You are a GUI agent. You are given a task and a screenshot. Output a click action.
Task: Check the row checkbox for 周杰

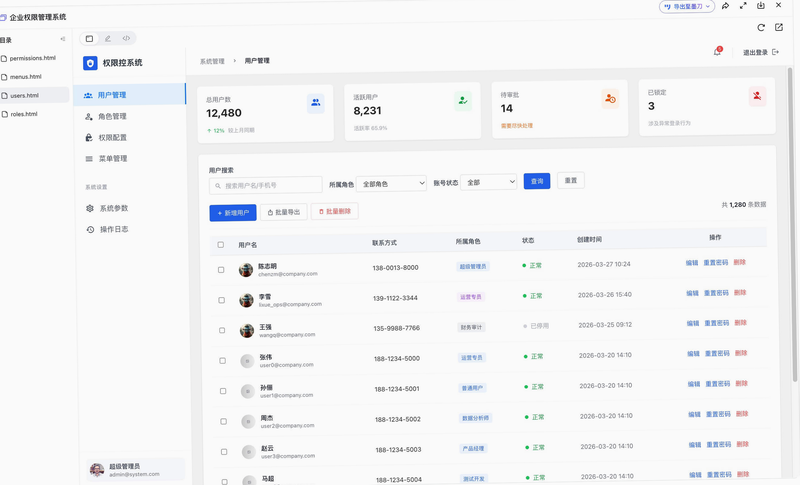click(223, 421)
